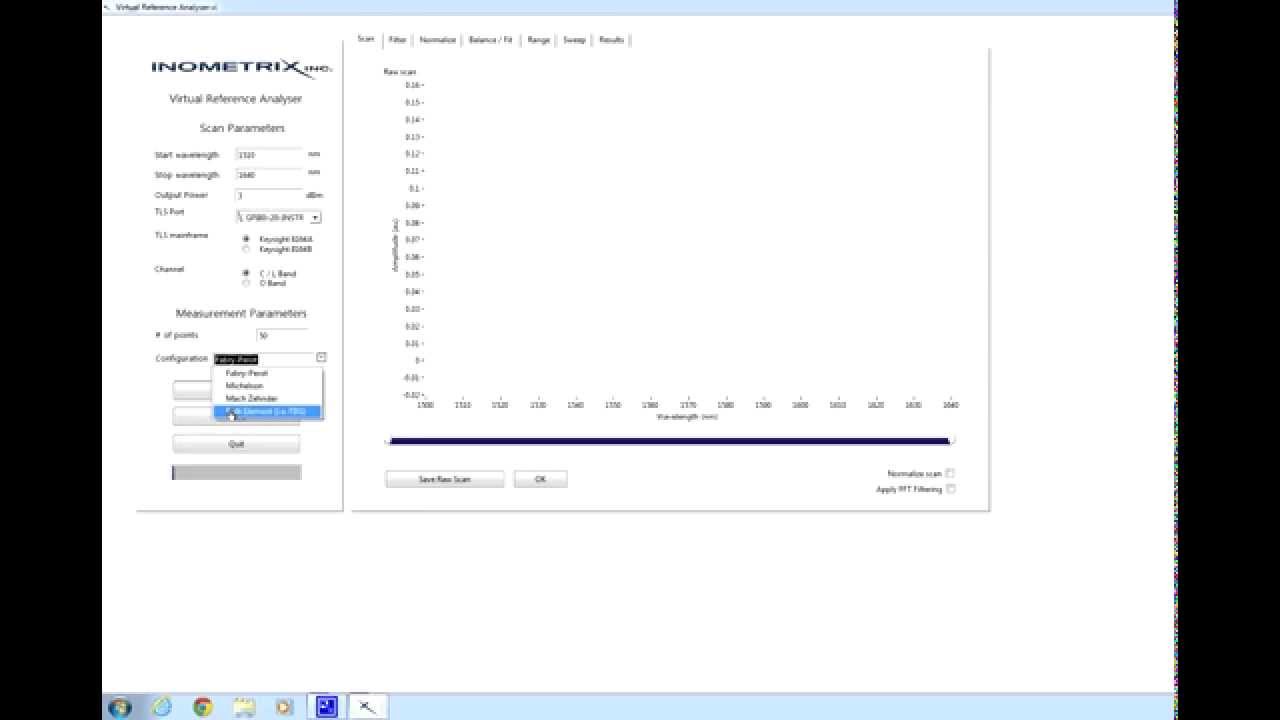Launch Internet Explorer from taskbar

coord(162,706)
